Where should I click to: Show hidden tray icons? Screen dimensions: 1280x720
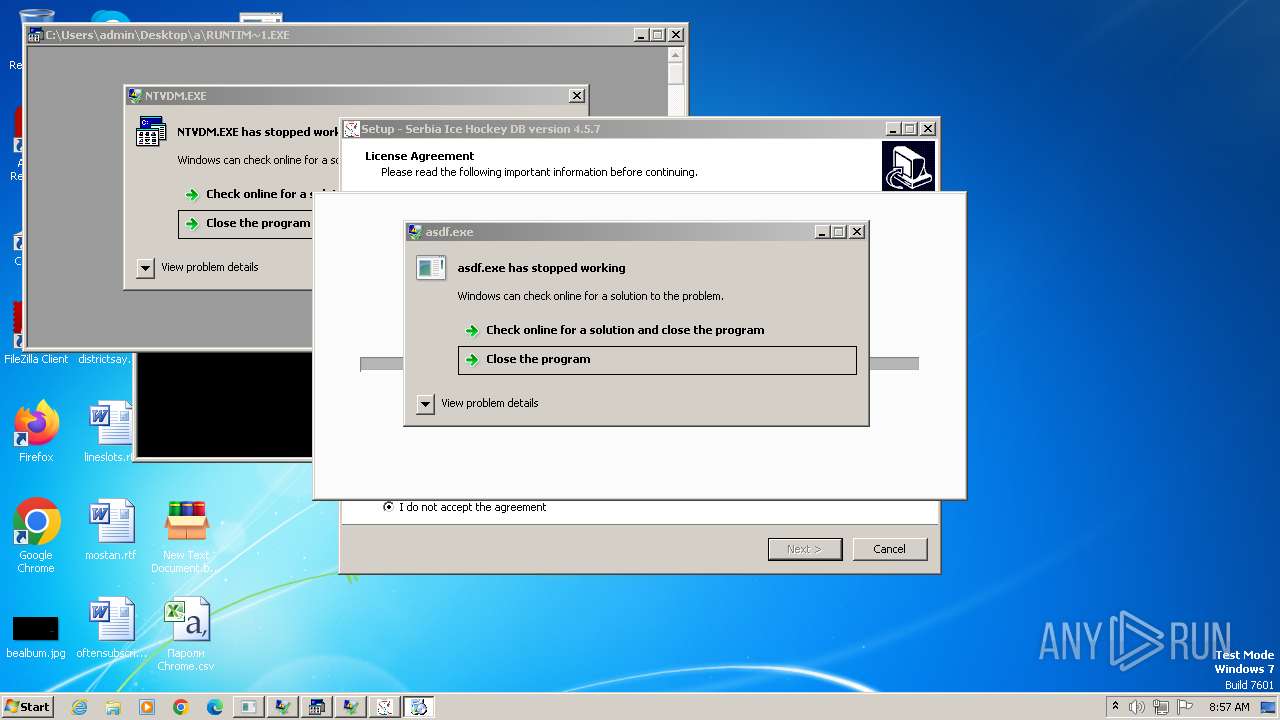(1115, 706)
